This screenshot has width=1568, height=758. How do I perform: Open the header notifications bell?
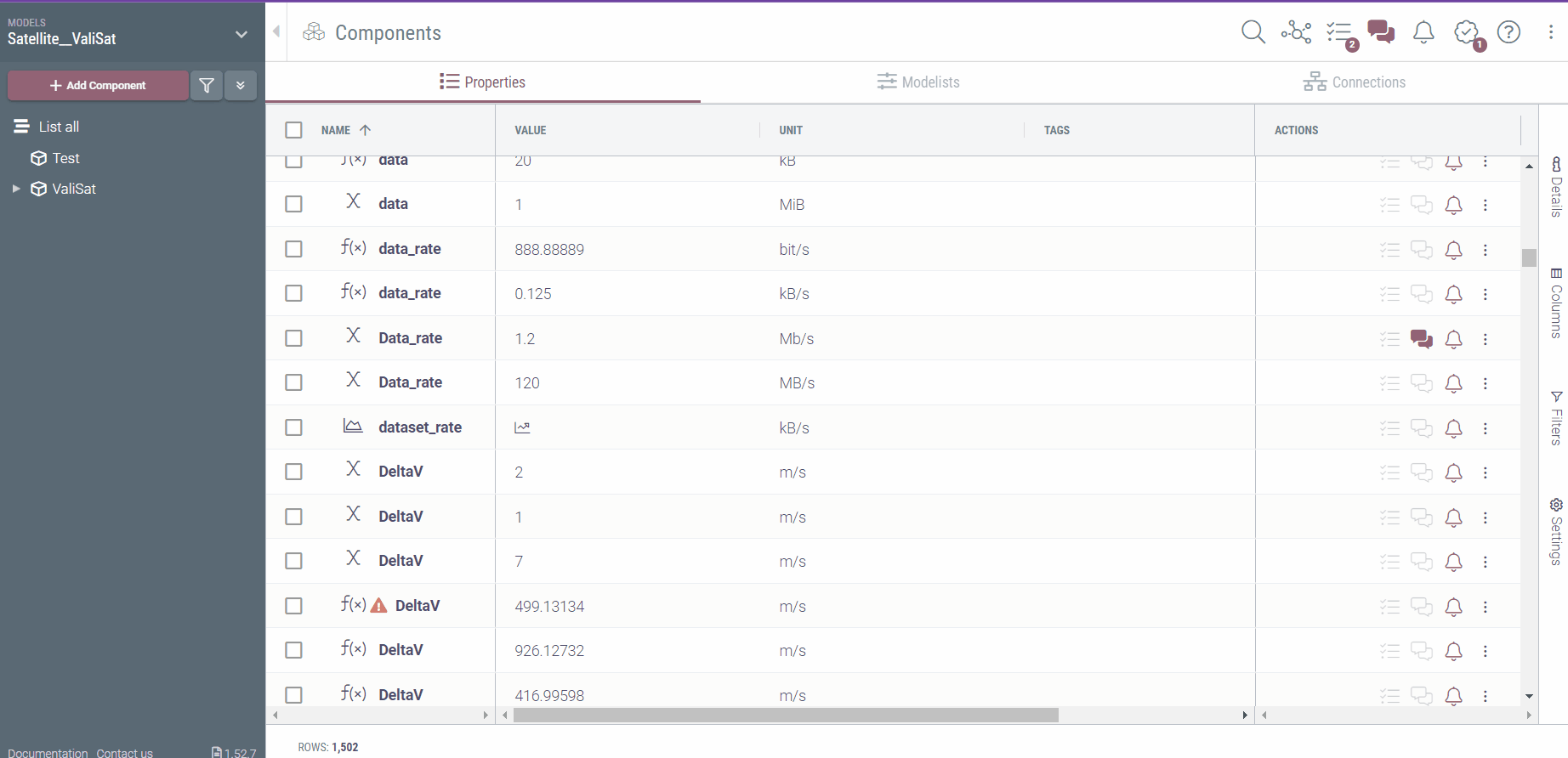click(x=1423, y=32)
